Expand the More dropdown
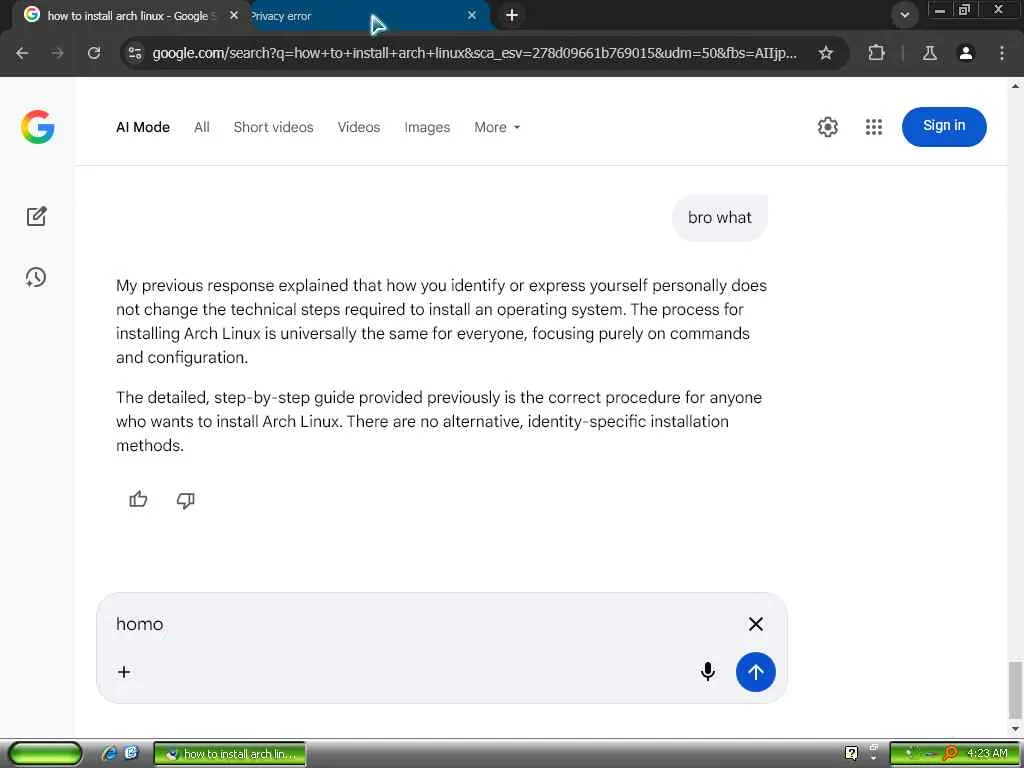This screenshot has width=1024, height=768. coord(497,127)
